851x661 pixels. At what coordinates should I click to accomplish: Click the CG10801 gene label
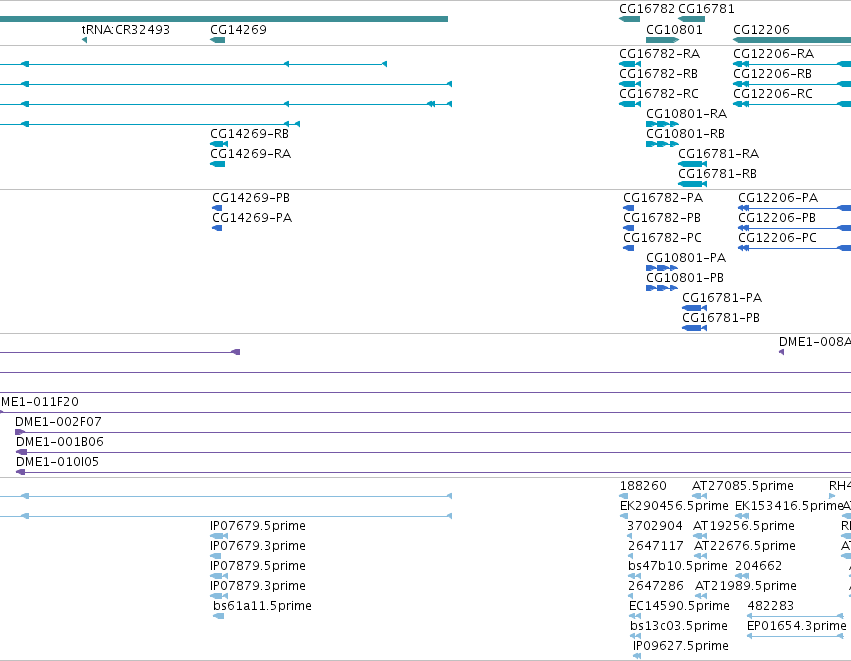[x=674, y=29]
